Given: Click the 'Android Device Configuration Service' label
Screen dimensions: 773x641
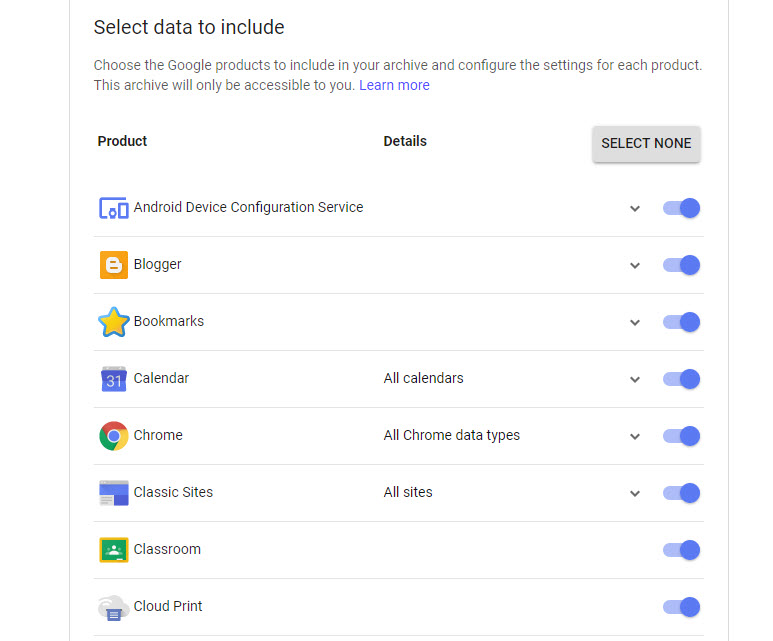Looking at the screenshot, I should (x=248, y=207).
